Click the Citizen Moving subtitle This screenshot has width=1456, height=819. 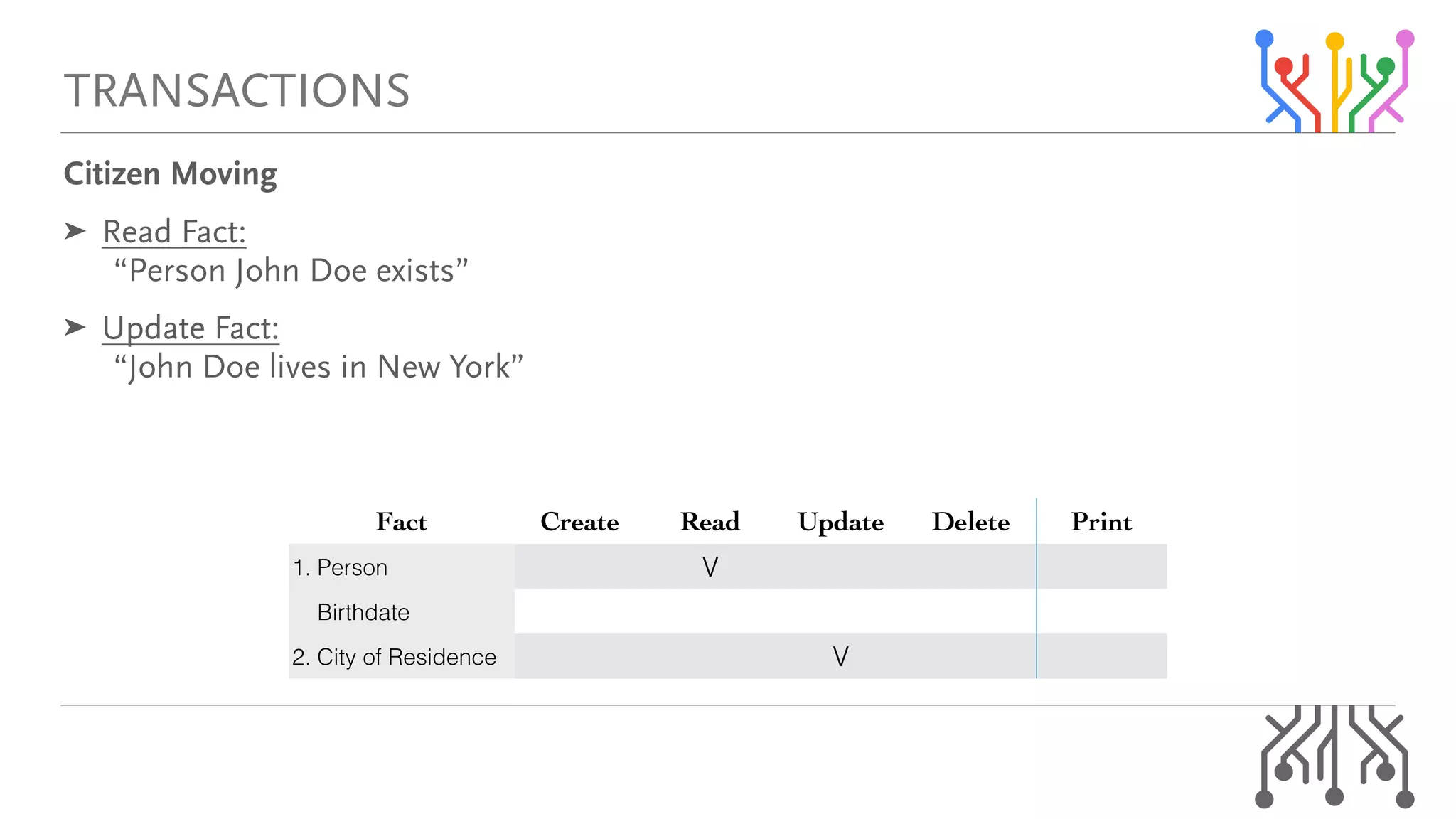tap(171, 173)
